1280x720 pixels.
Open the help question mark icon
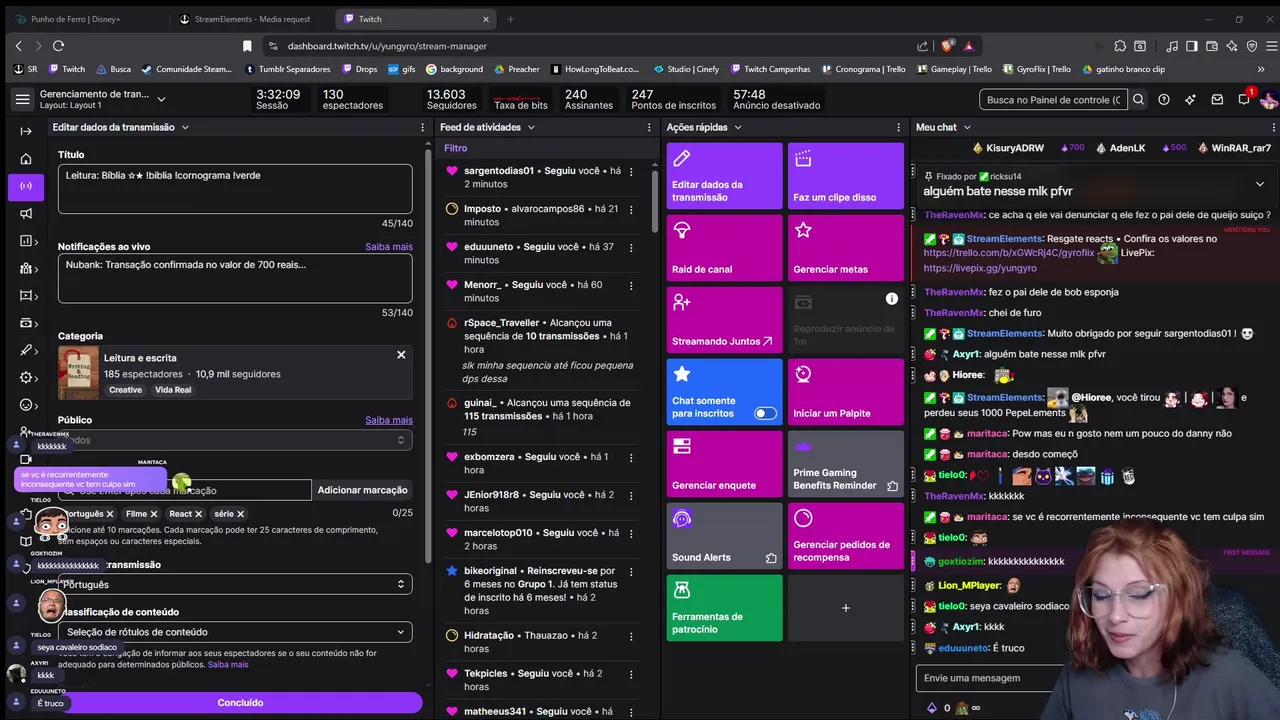click(x=1164, y=99)
